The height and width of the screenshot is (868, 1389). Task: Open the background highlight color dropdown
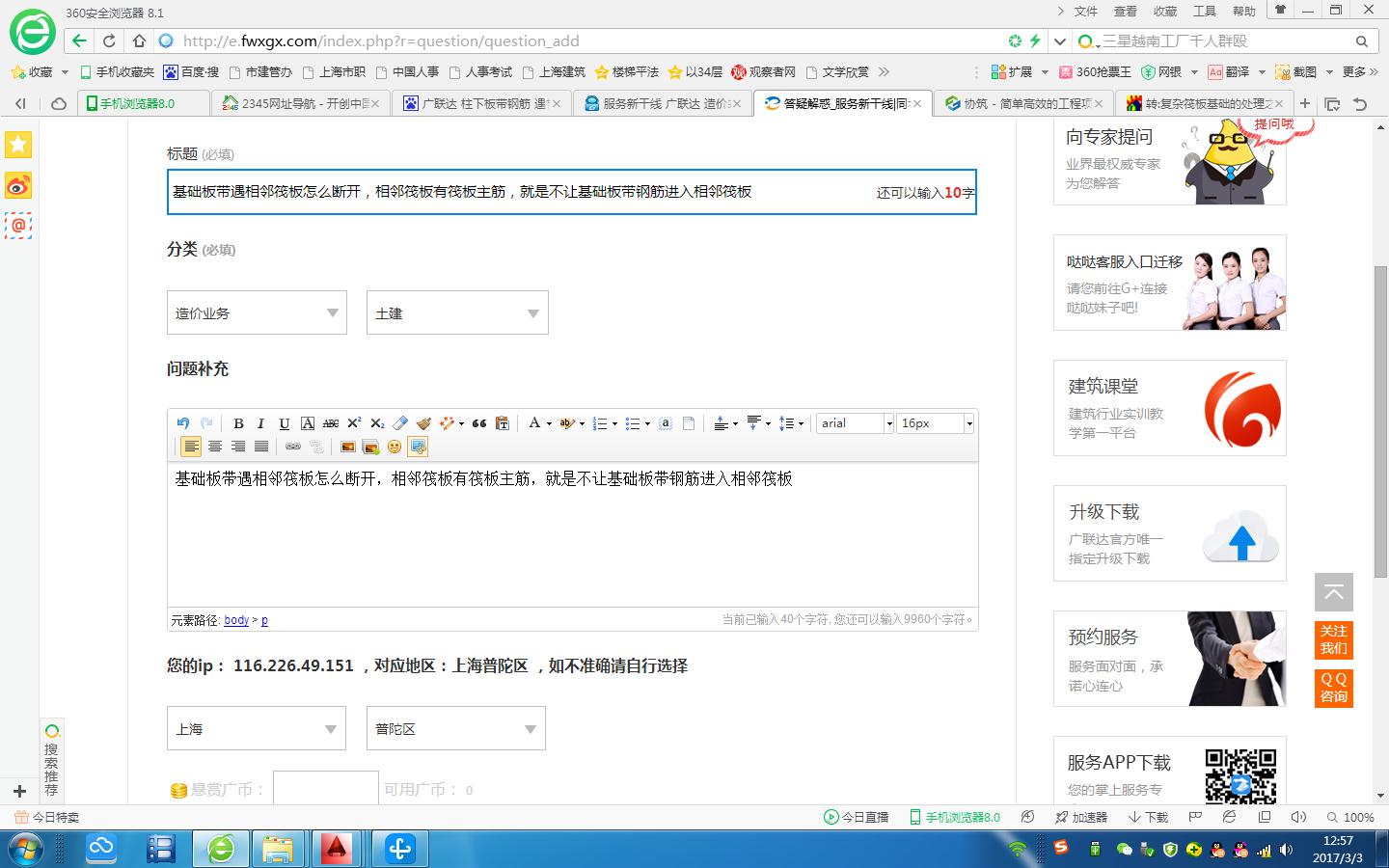(x=582, y=423)
